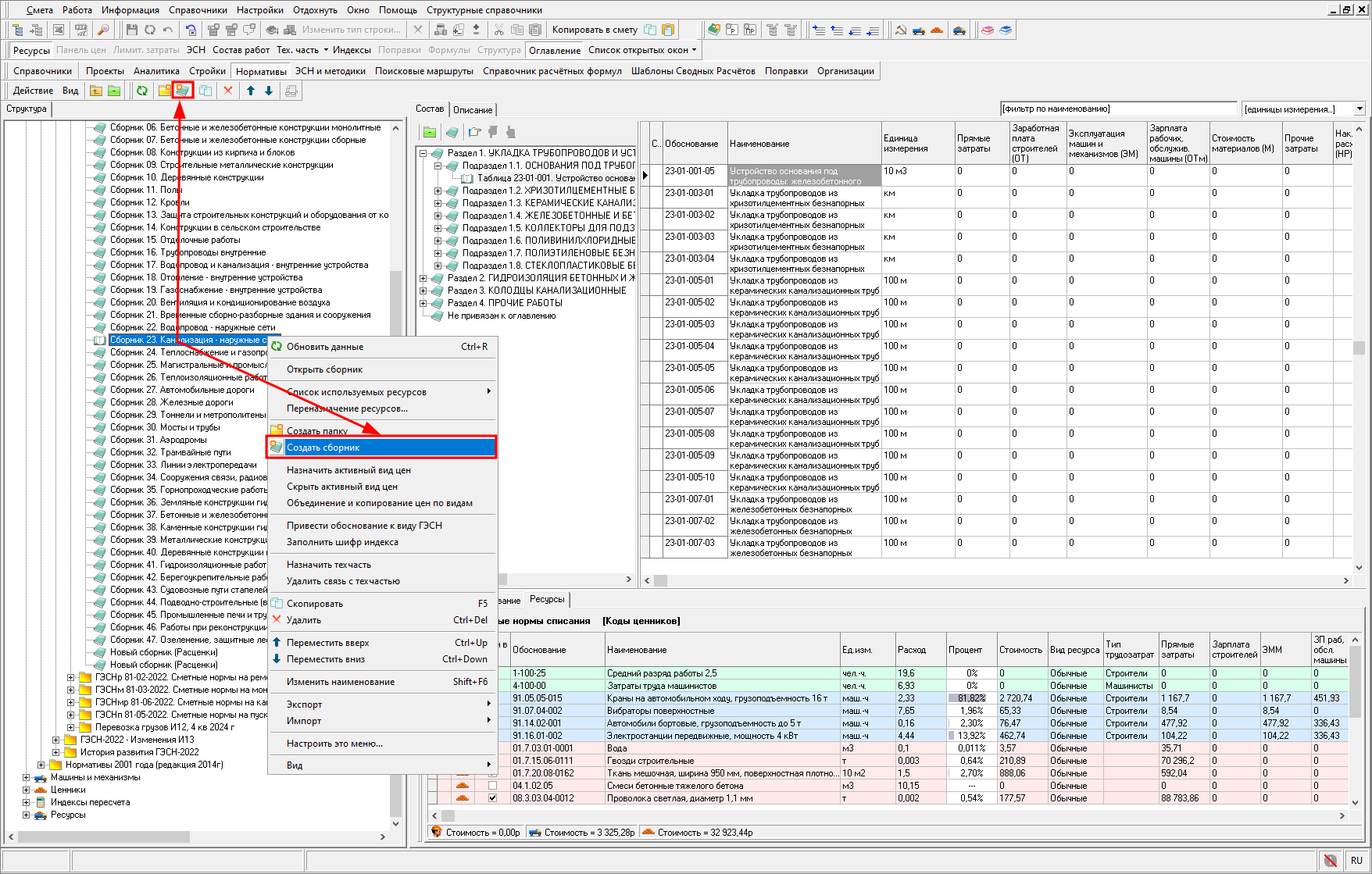Click the name filter input field

point(1117,109)
